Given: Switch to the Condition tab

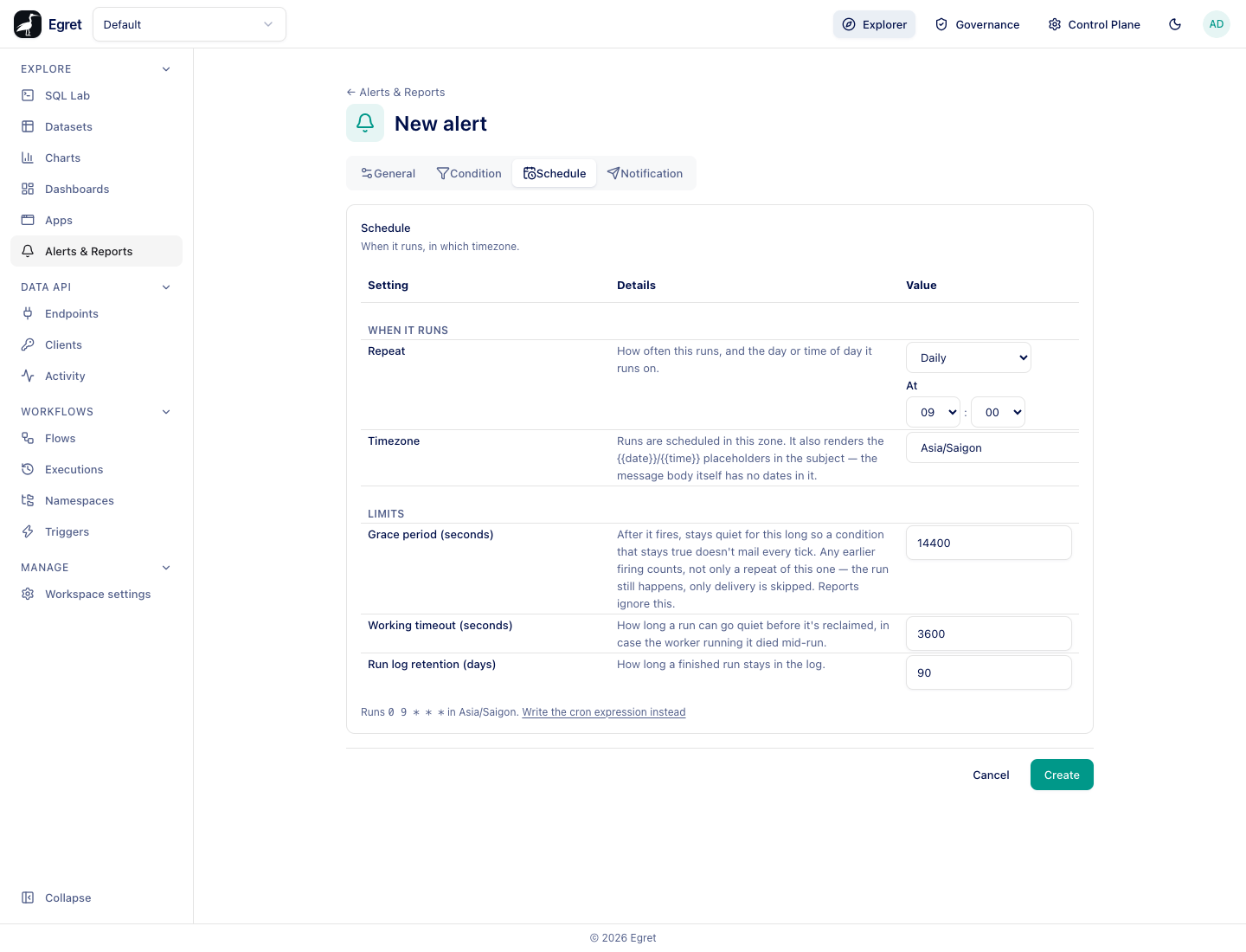Looking at the screenshot, I should tap(469, 173).
